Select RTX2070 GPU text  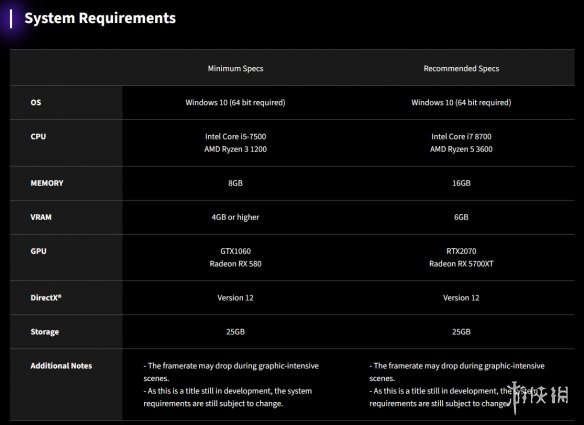(x=461, y=251)
